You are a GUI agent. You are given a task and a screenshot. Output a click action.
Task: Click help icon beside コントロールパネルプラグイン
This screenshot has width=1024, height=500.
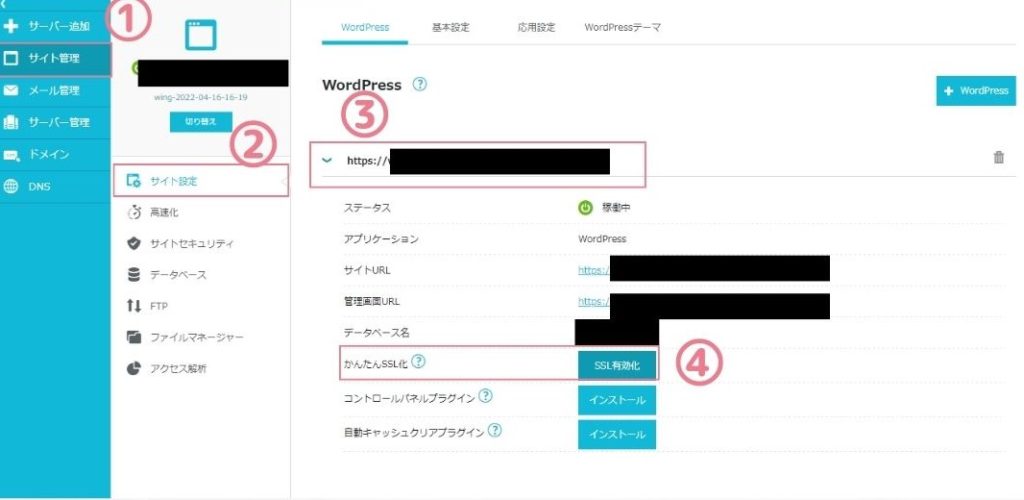coord(485,397)
